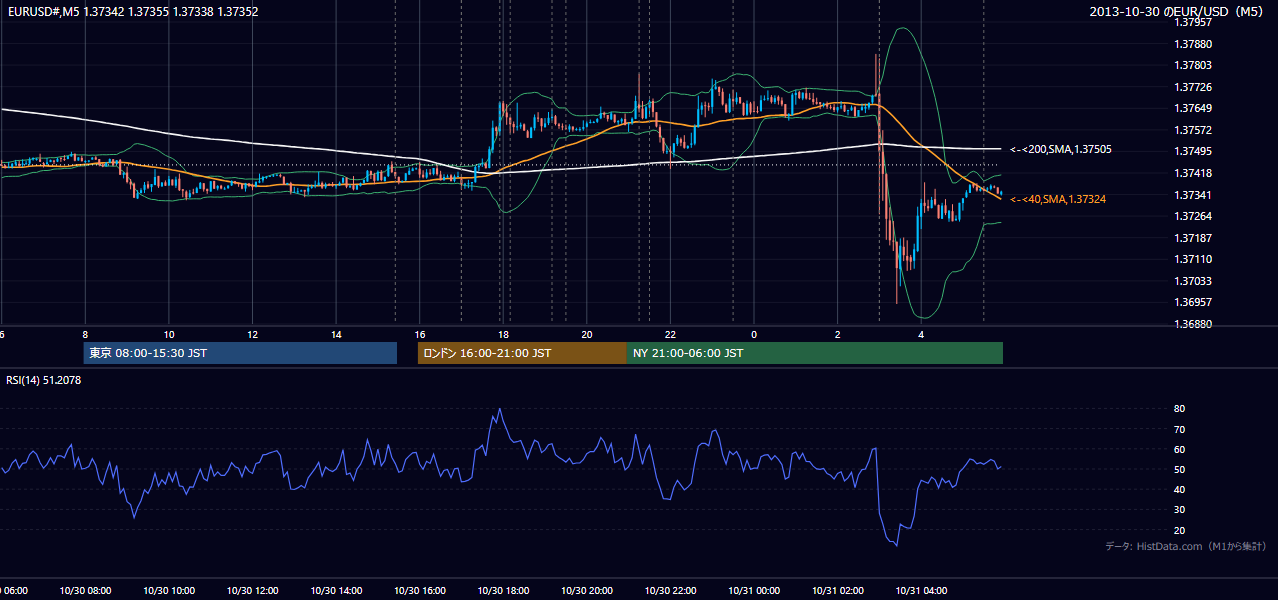Click hour tick 18 under the price chart
This screenshot has width=1278, height=600.
(x=503, y=334)
